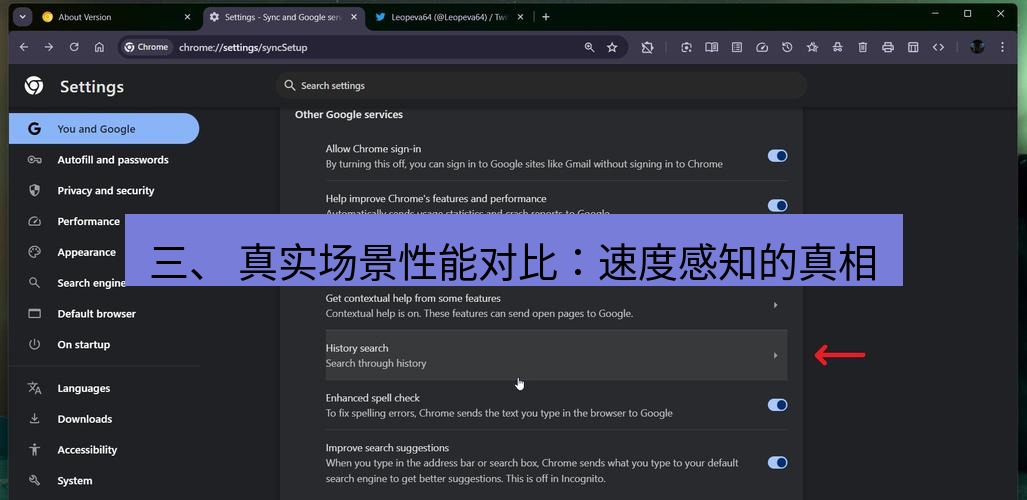Screen dimensions: 1027x500
Task: Toggle Improve search suggestions off
Action: point(777,463)
